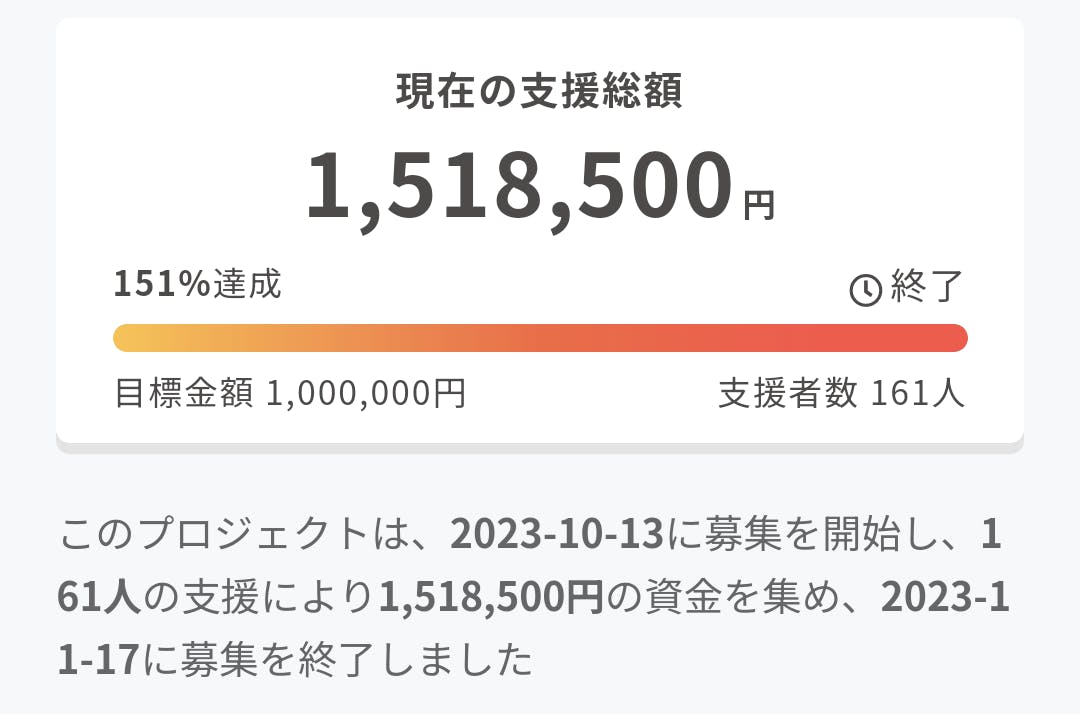The image size is (1080, 714).
Task: Click the bold 2023-10-13 start date
Action: tap(557, 536)
